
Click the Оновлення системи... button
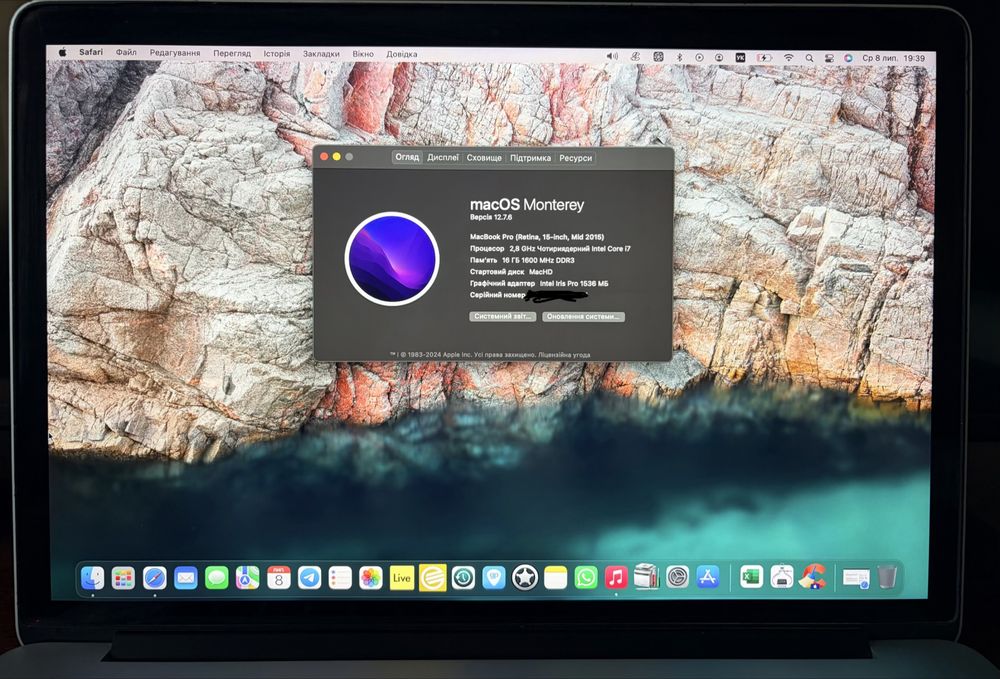583,316
